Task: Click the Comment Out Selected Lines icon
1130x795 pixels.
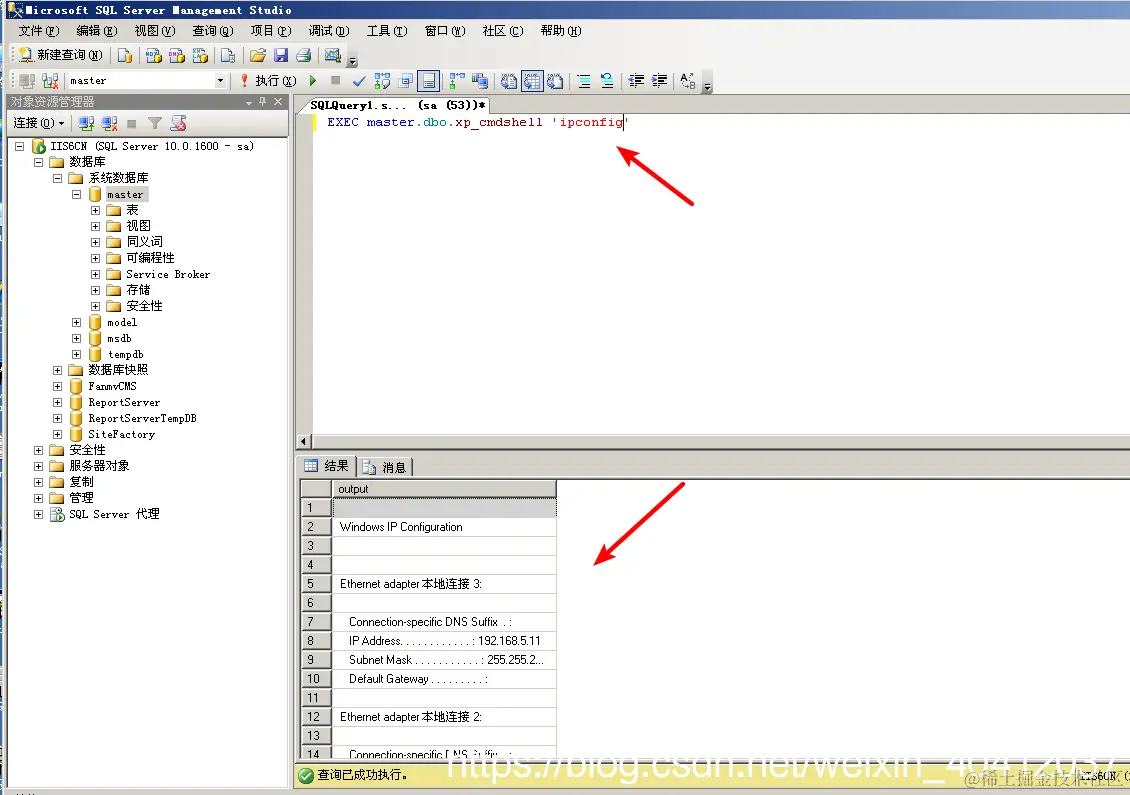Action: [584, 81]
